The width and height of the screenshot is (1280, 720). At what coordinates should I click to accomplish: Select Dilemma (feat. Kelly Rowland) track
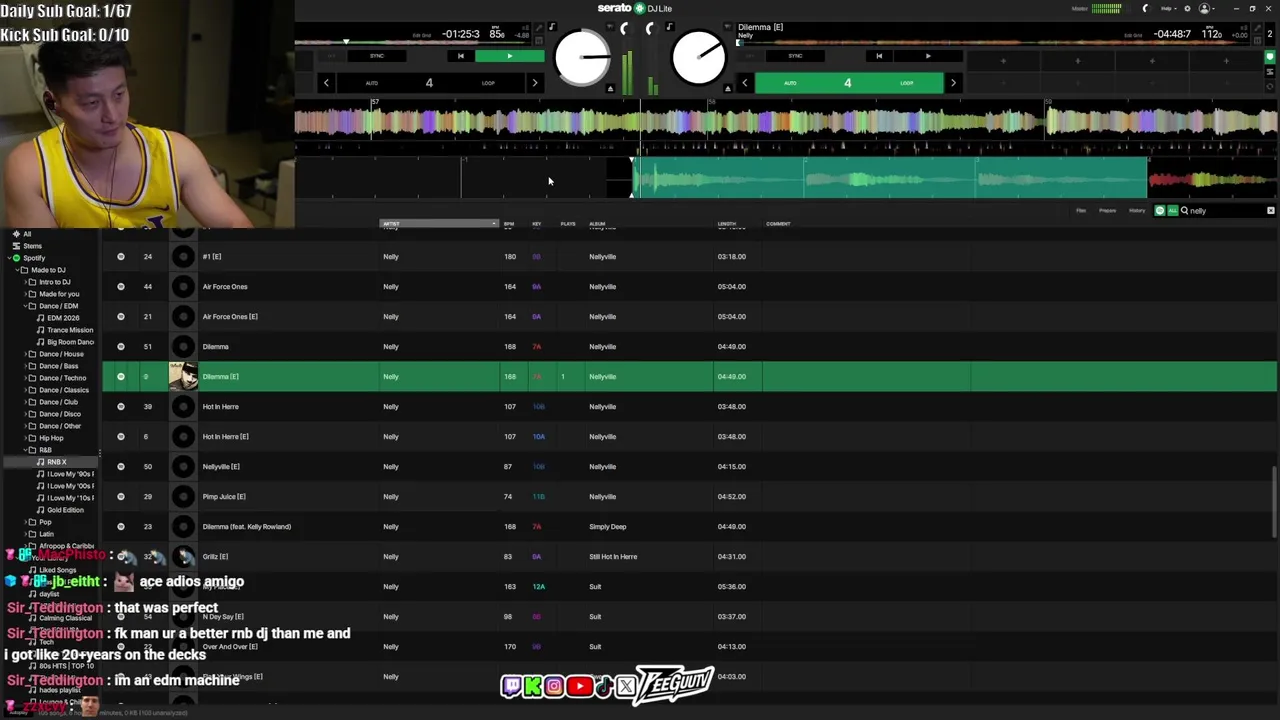coord(689,526)
